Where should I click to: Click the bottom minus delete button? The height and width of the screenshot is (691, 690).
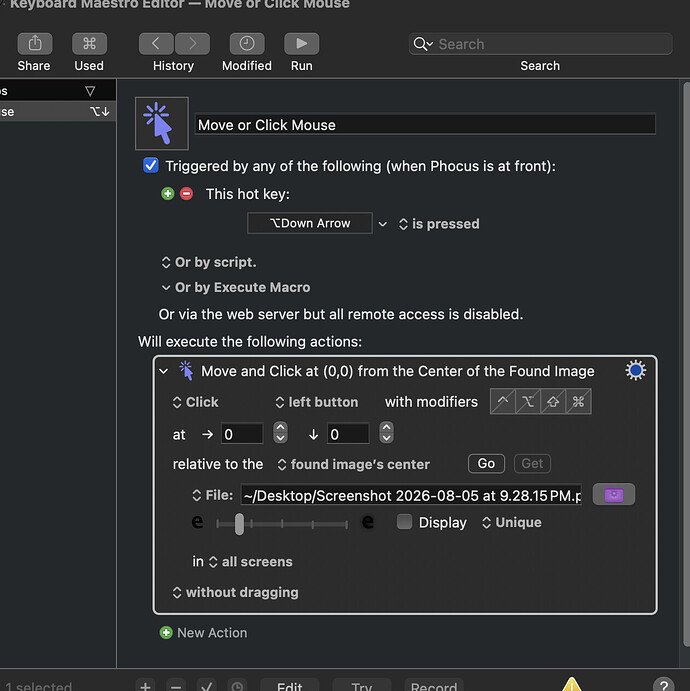[176, 685]
